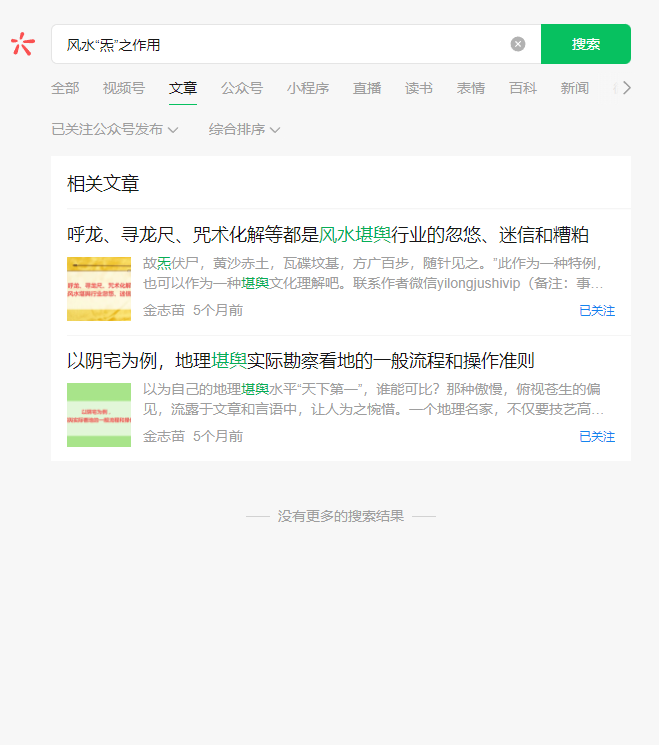Clear the search box with the X icon
Viewport: 659px width, 745px height.
pyautogui.click(x=518, y=44)
